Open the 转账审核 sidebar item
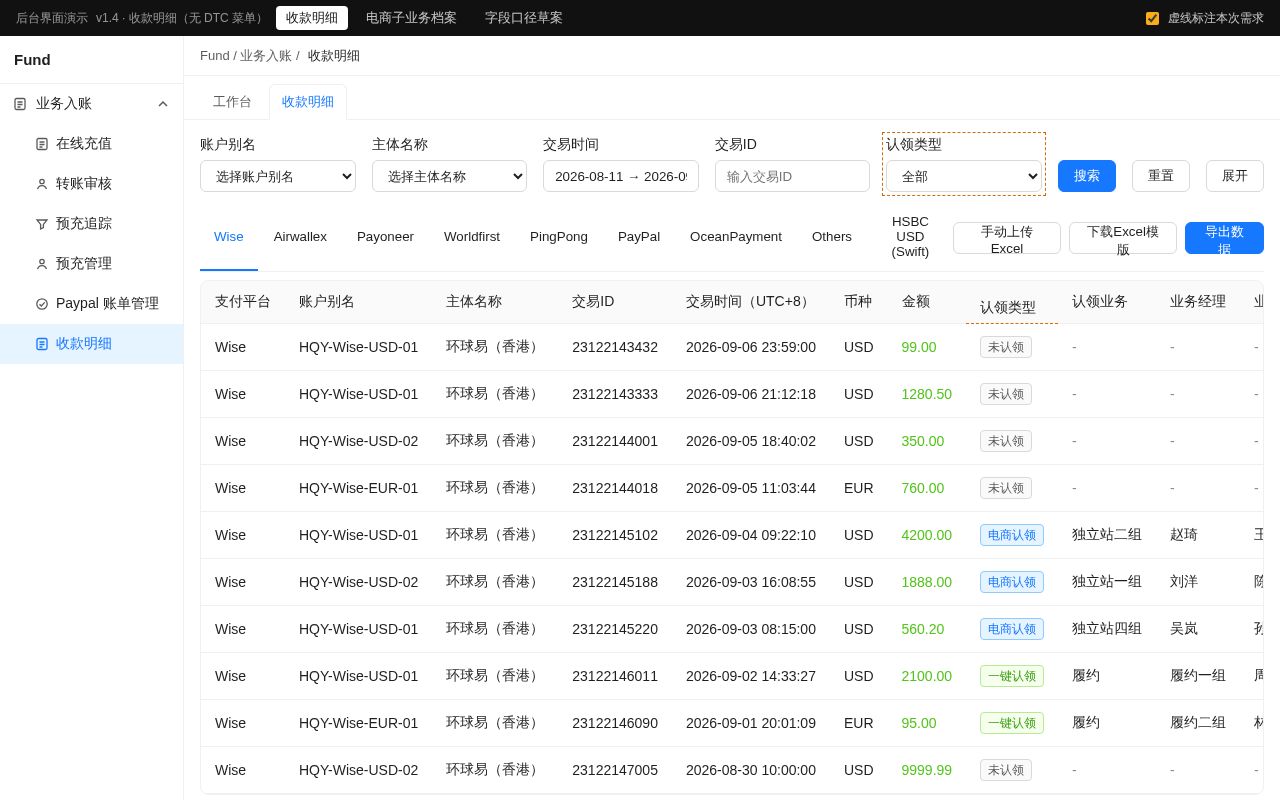This screenshot has width=1280, height=800. (92, 184)
